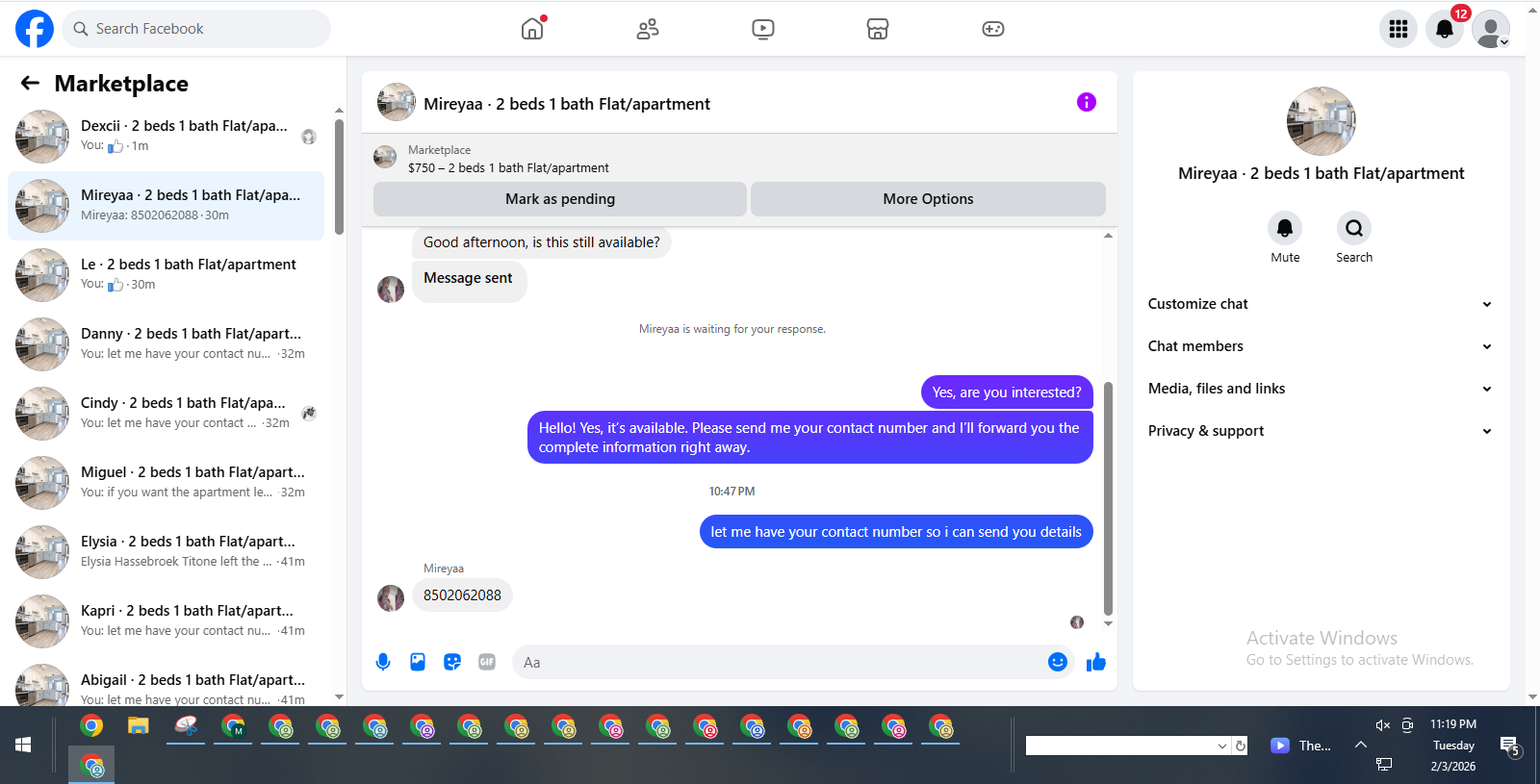
Task: Open the emoji picker in message box
Action: click(x=1058, y=662)
